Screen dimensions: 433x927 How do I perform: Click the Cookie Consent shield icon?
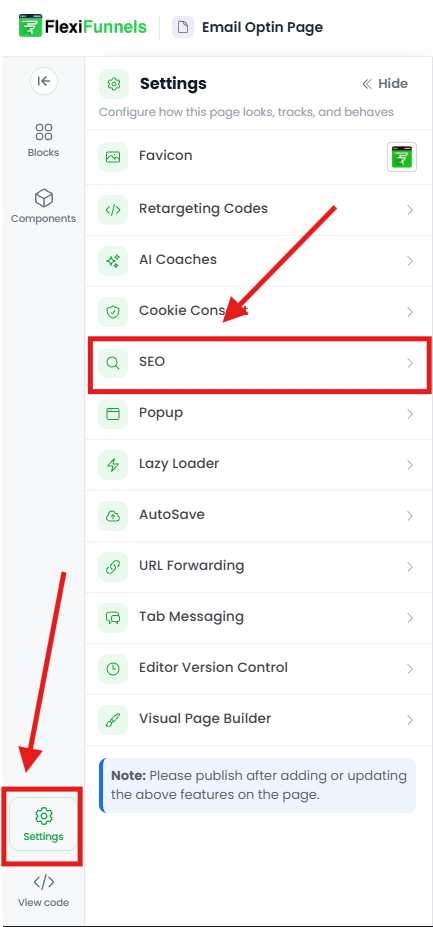pyautogui.click(x=113, y=312)
